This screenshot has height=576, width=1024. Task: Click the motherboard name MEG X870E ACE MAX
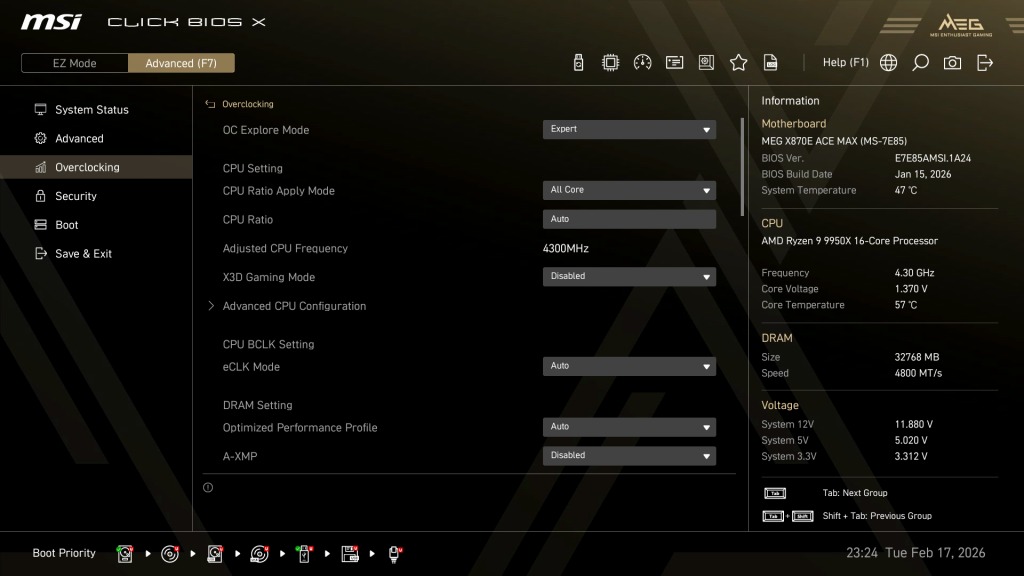pyautogui.click(x=834, y=141)
